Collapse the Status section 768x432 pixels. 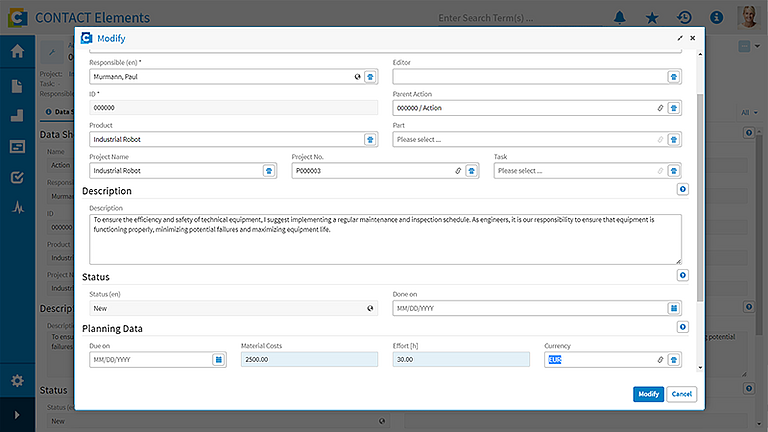(683, 275)
